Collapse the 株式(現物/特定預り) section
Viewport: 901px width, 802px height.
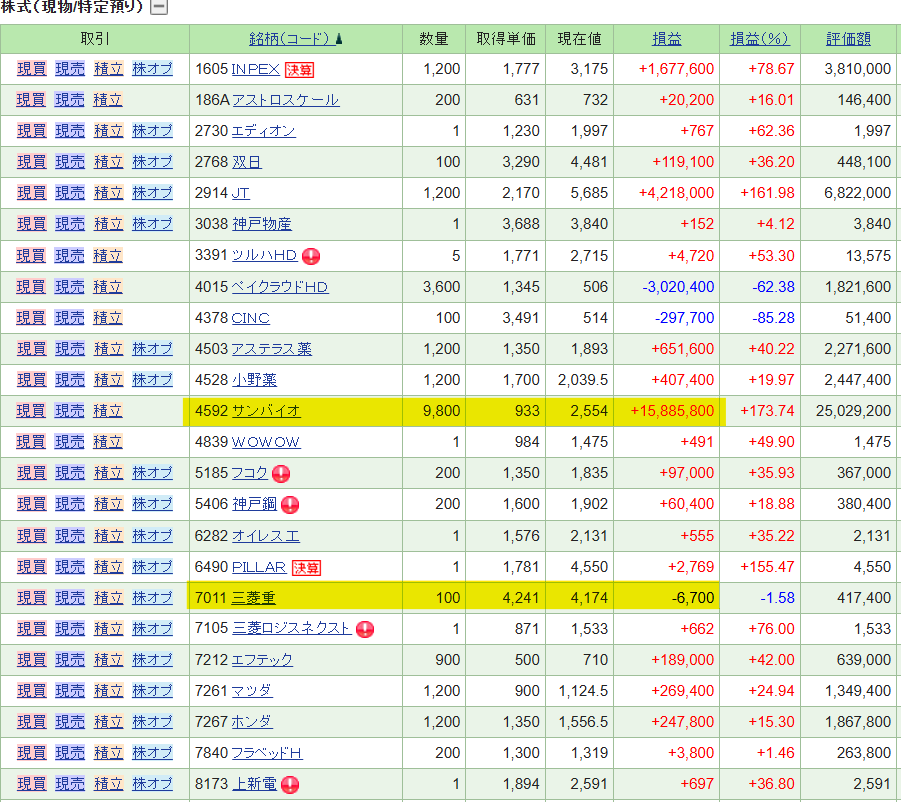click(x=159, y=8)
